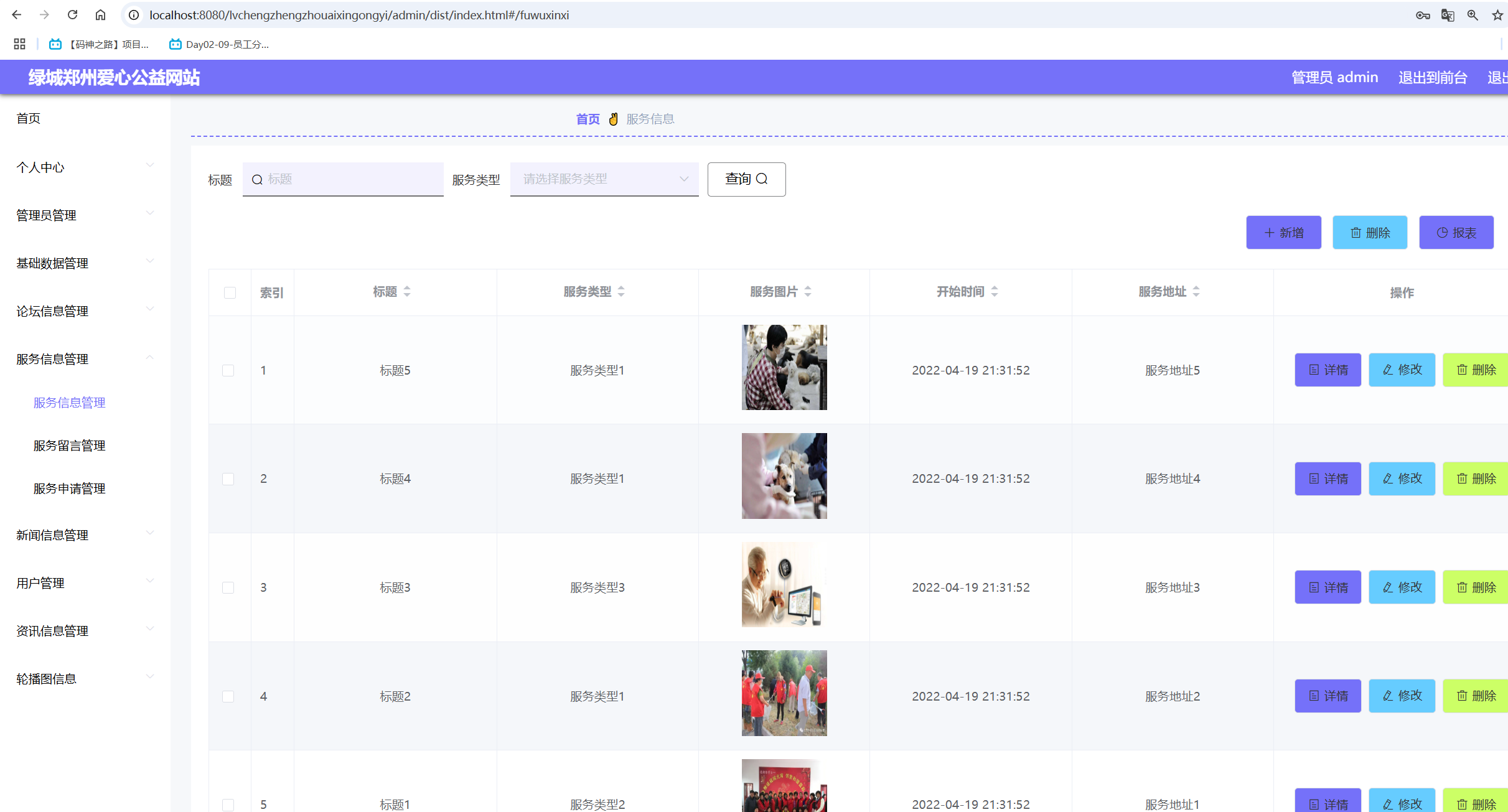This screenshot has height=812, width=1508.
Task: Check the checkbox for row 标题3
Action: pyautogui.click(x=228, y=587)
